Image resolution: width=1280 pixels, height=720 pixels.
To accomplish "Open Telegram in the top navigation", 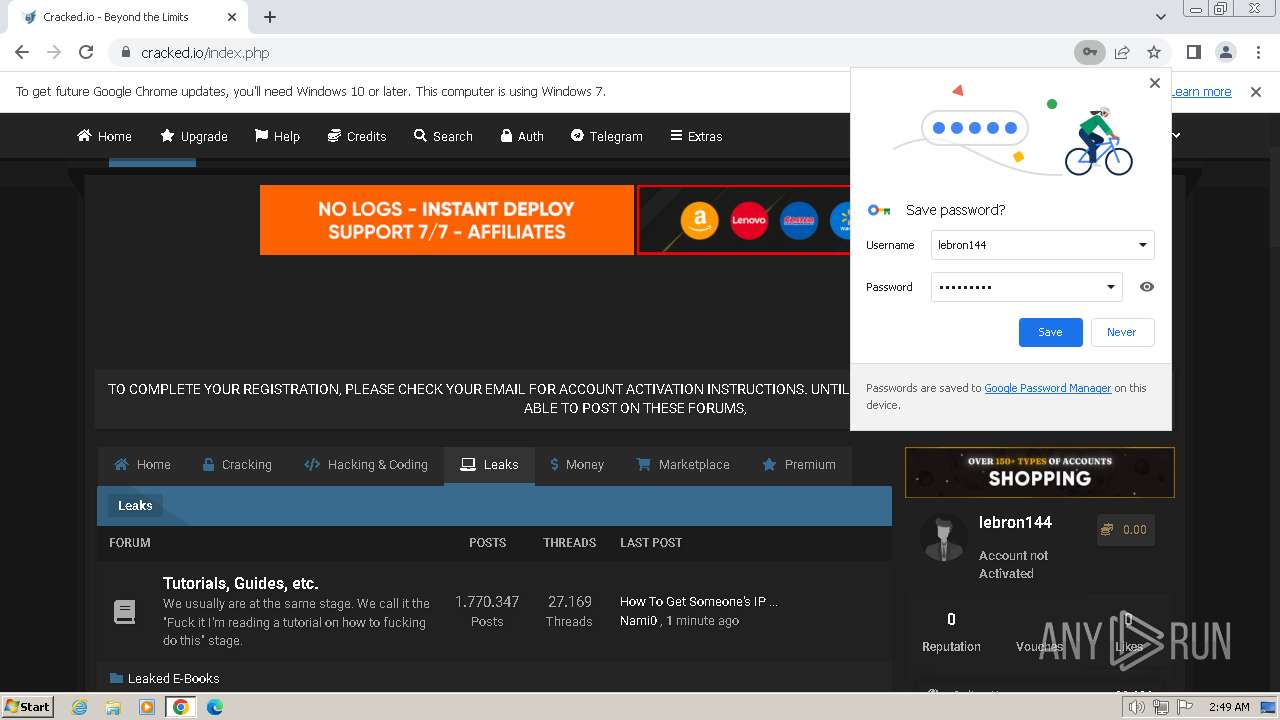I will [607, 136].
